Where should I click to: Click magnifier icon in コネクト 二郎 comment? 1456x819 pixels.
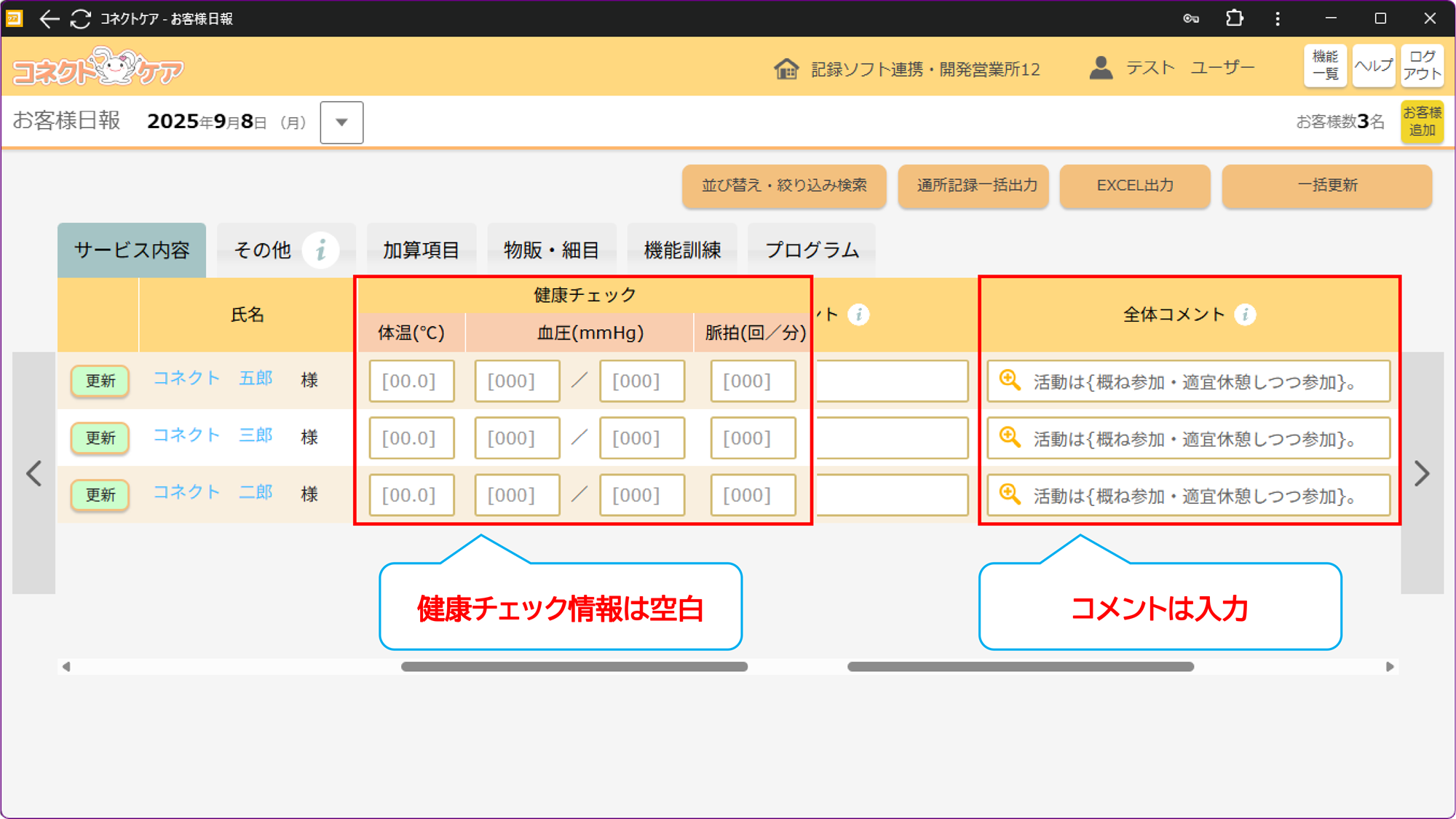1010,494
